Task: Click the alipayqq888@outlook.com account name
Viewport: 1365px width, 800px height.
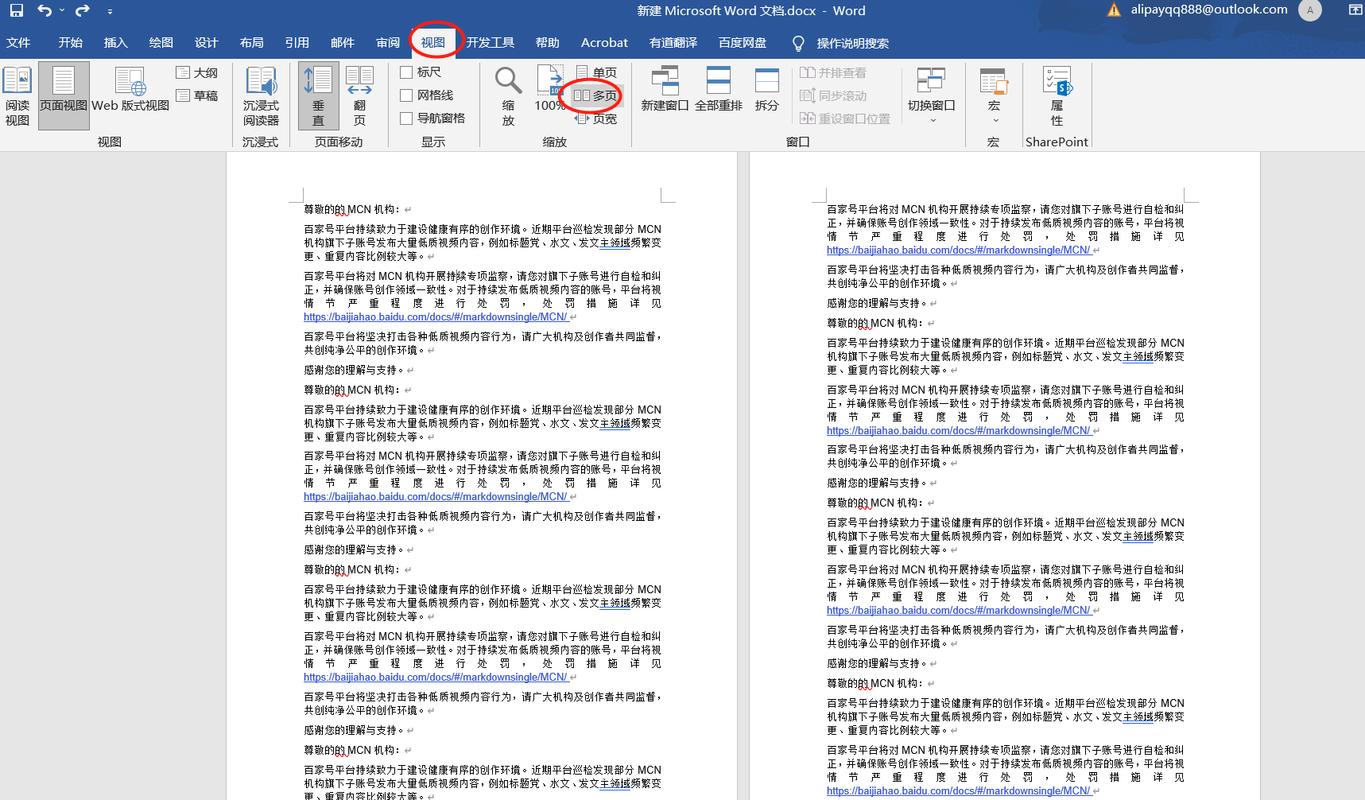Action: coord(1207,9)
